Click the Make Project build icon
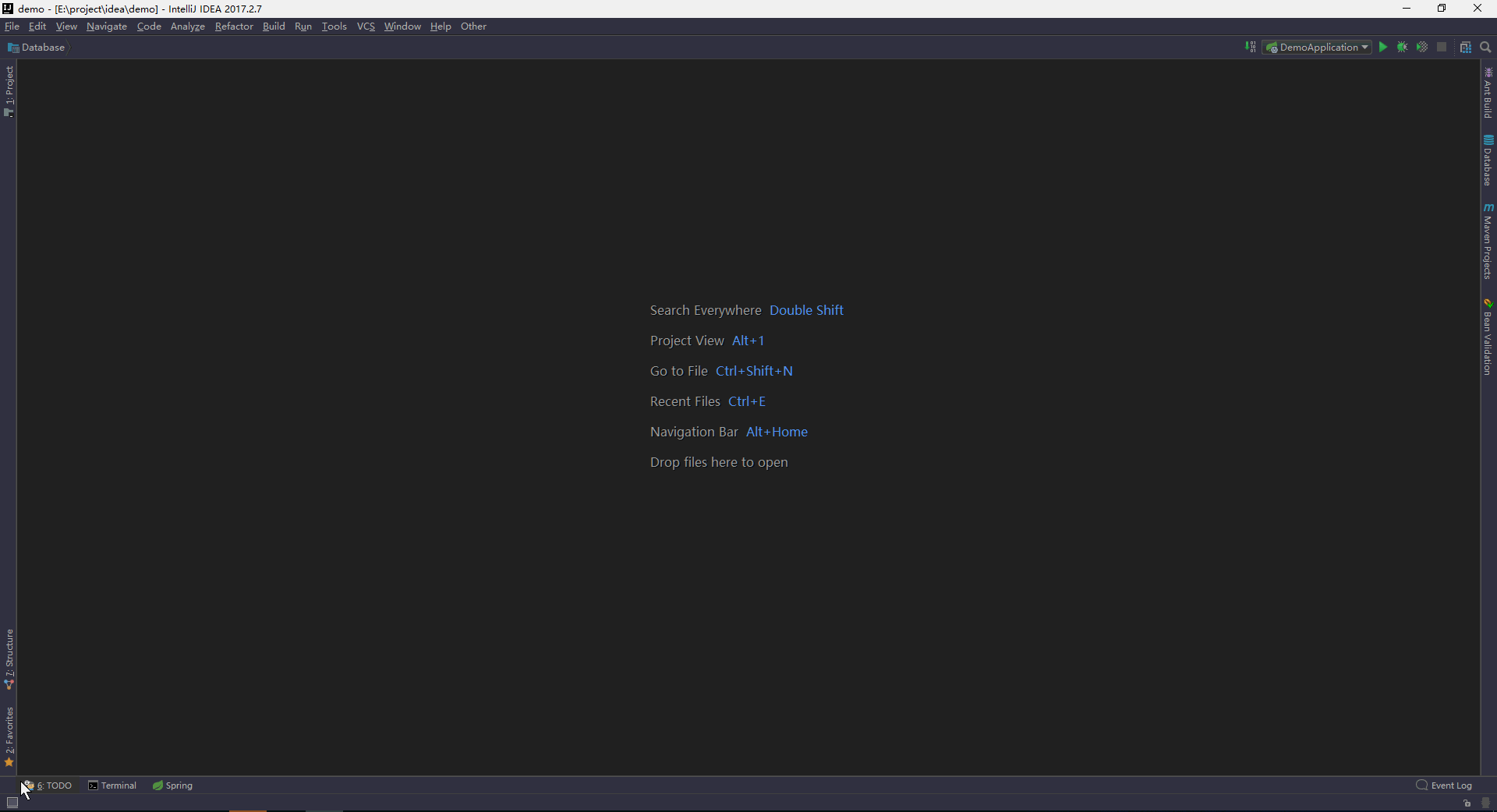 [1250, 48]
